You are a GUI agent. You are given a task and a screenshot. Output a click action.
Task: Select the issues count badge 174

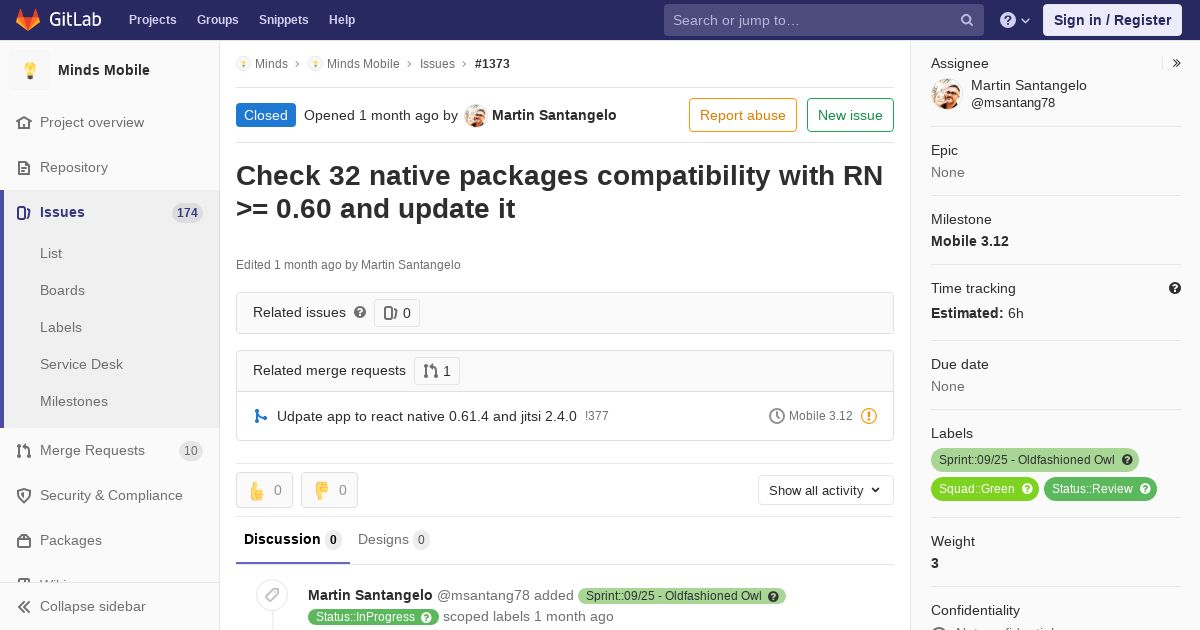(x=187, y=212)
